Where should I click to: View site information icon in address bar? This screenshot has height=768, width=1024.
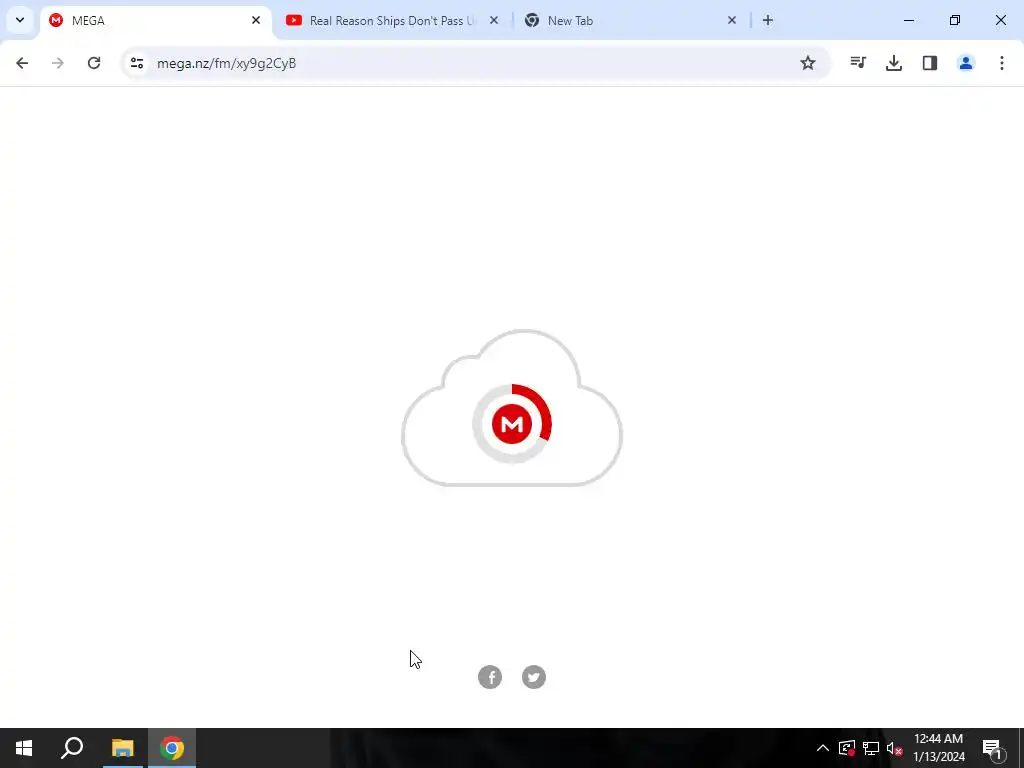point(137,63)
